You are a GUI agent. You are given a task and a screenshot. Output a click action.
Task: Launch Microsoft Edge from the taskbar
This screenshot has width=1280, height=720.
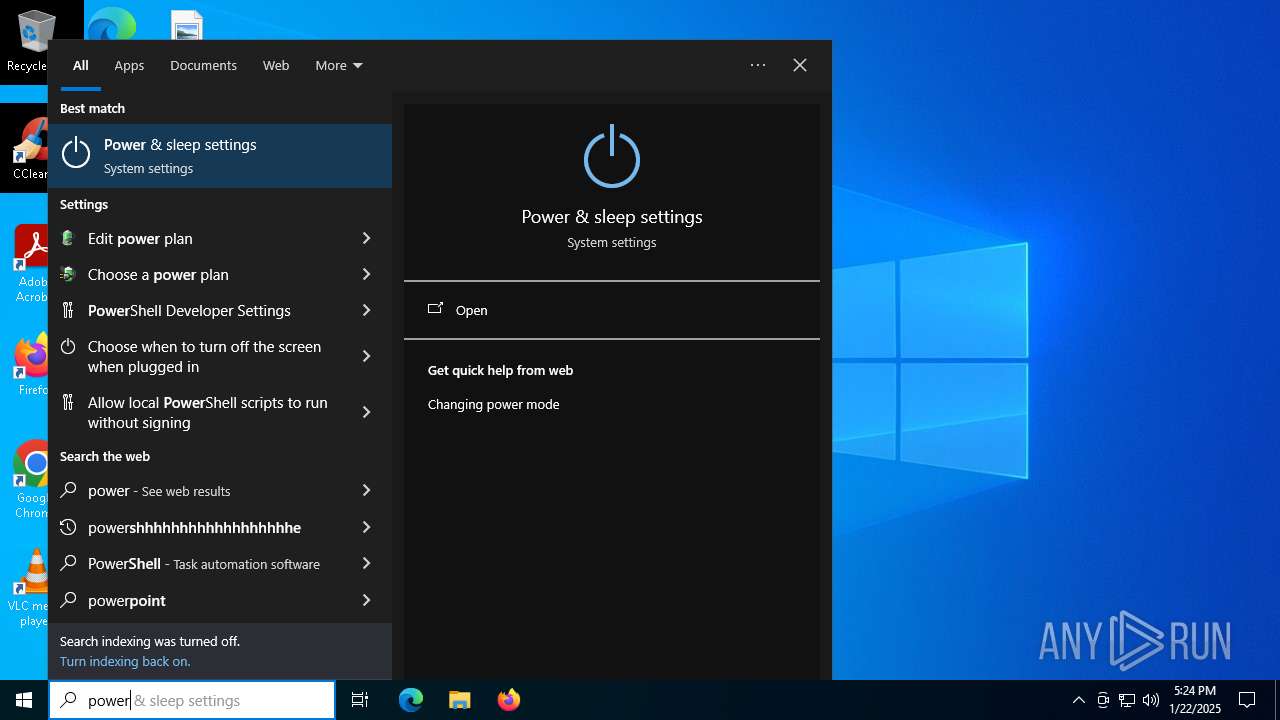coord(411,700)
